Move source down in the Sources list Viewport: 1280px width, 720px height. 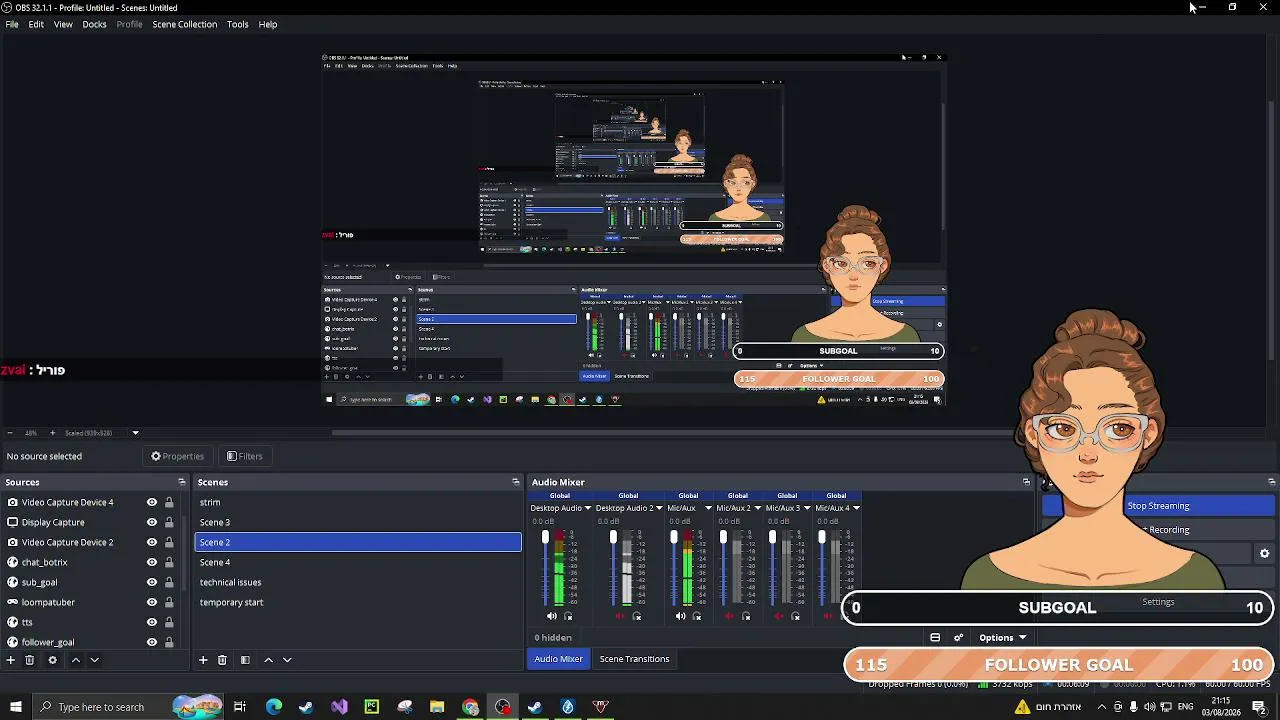(94, 660)
